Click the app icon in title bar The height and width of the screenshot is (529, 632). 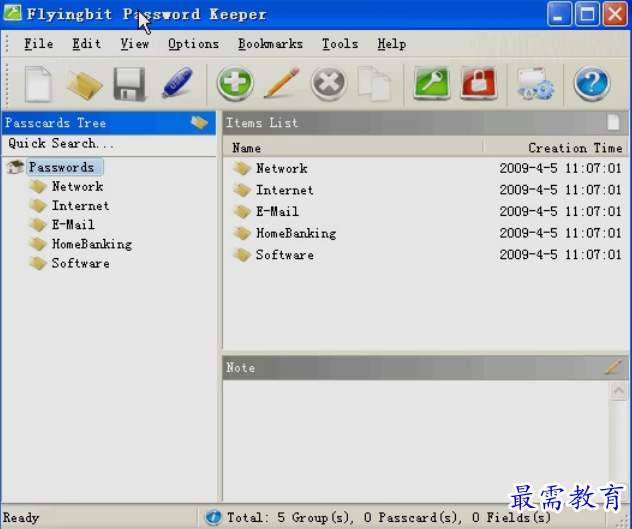12,13
